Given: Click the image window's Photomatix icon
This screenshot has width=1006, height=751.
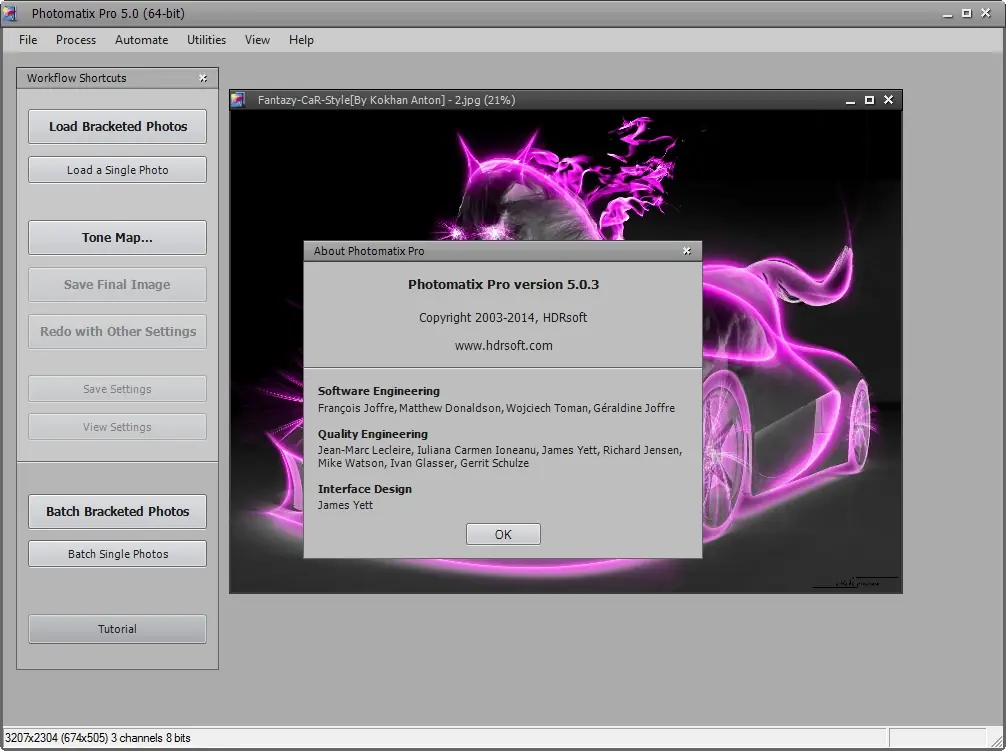Looking at the screenshot, I should tap(239, 100).
